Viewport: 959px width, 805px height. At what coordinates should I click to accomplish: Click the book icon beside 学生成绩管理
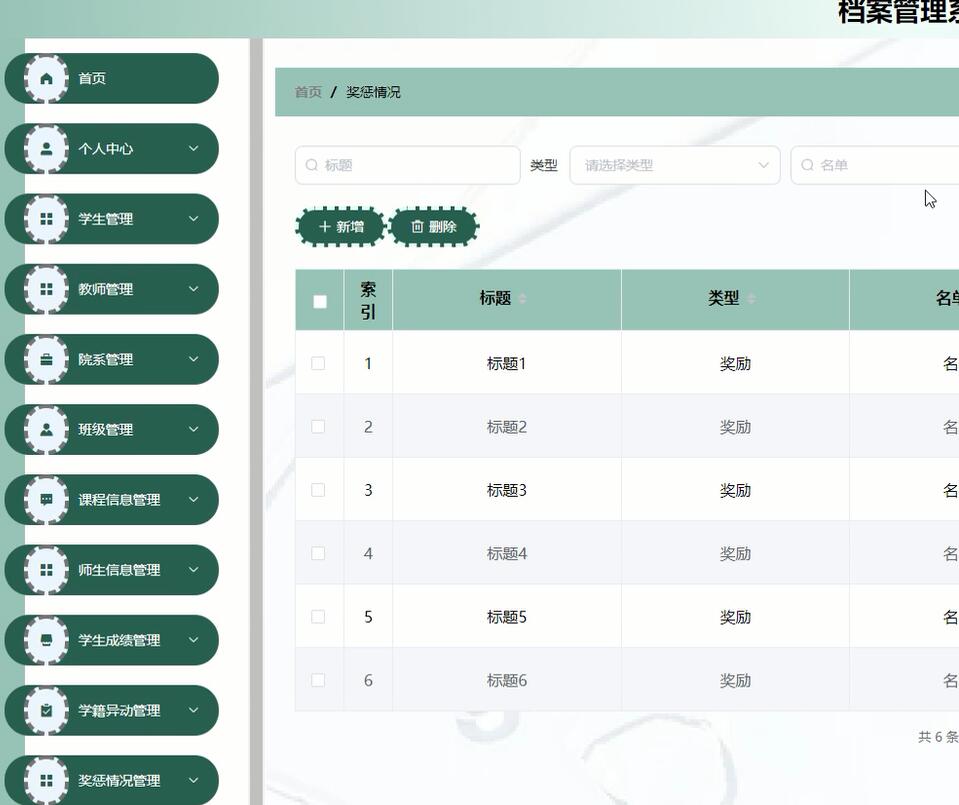click(x=45, y=640)
